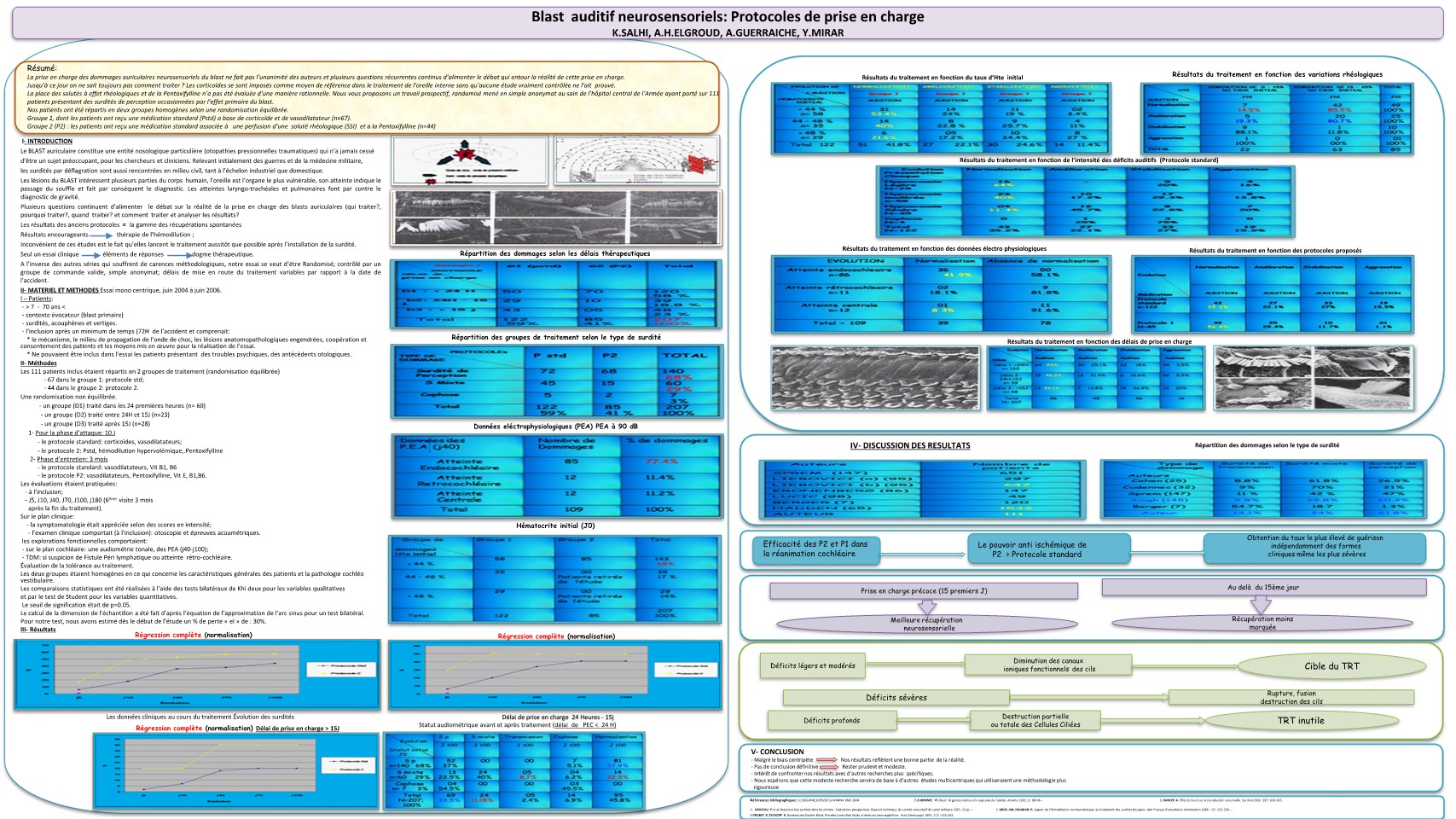Select the "TRT inutile" ellipse
This screenshot has width=1456, height=819.
[x=1300, y=721]
